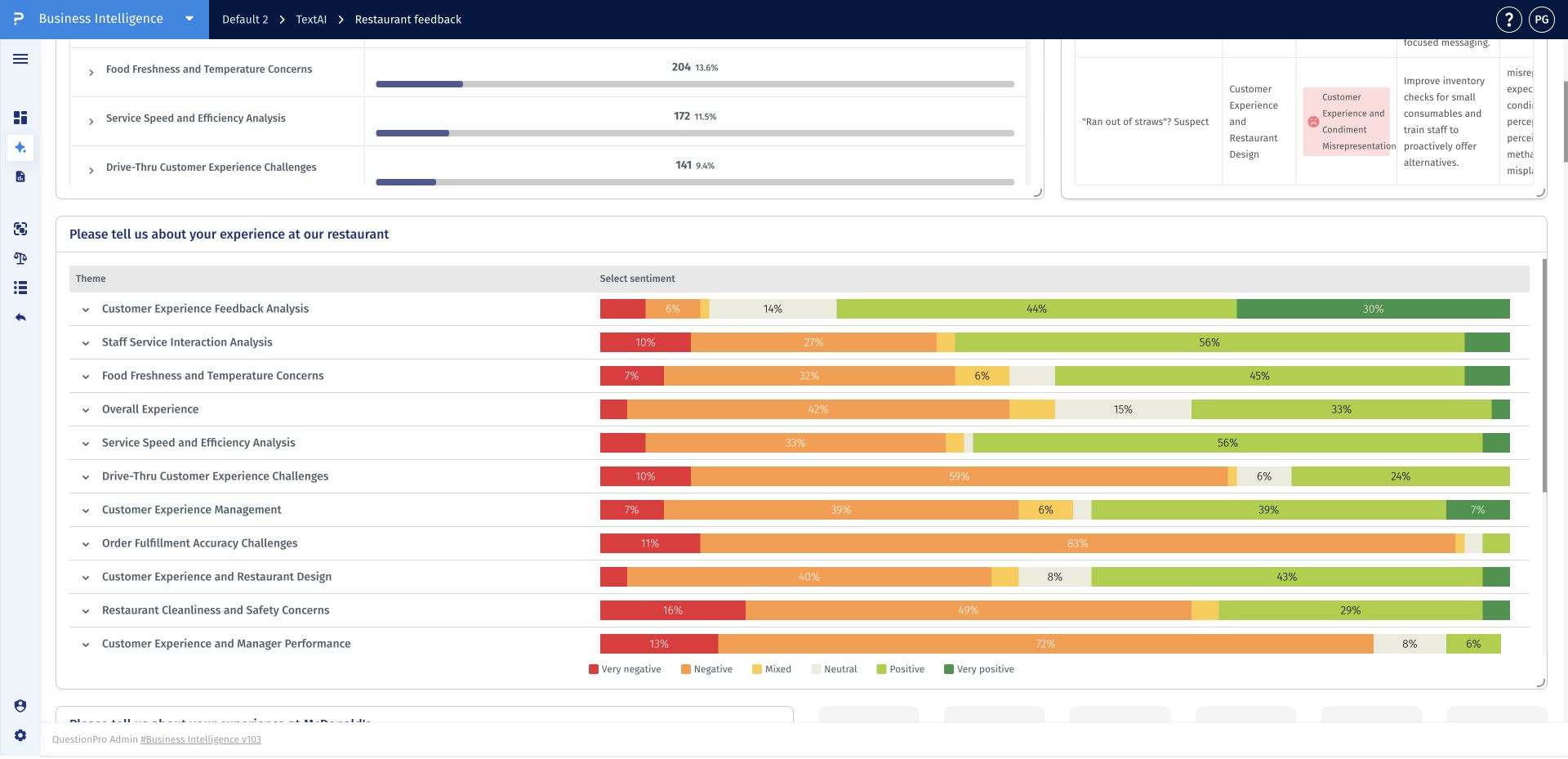Image resolution: width=1568 pixels, height=759 pixels.
Task: Click the Theme column header
Action: [x=91, y=279]
